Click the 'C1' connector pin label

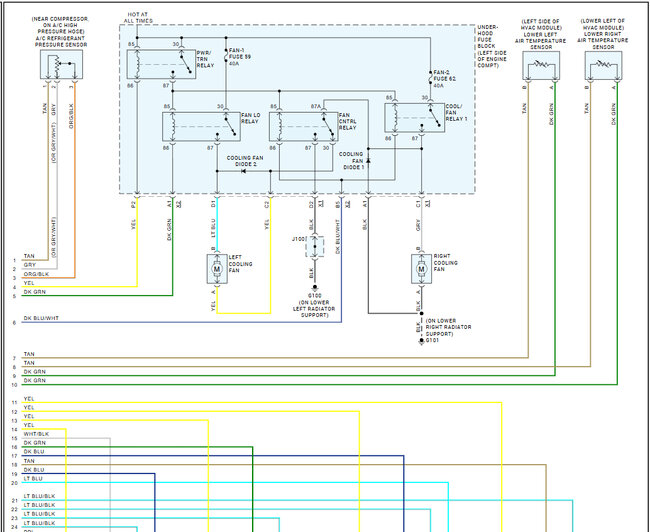(418, 204)
